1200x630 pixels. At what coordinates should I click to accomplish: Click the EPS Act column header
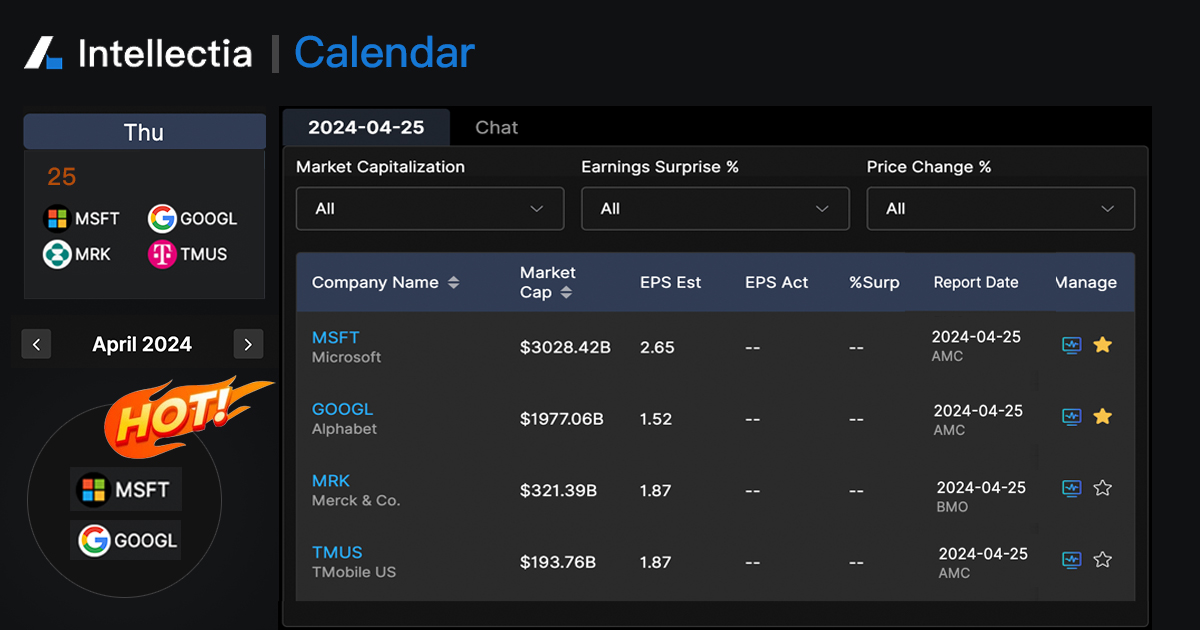tap(777, 283)
